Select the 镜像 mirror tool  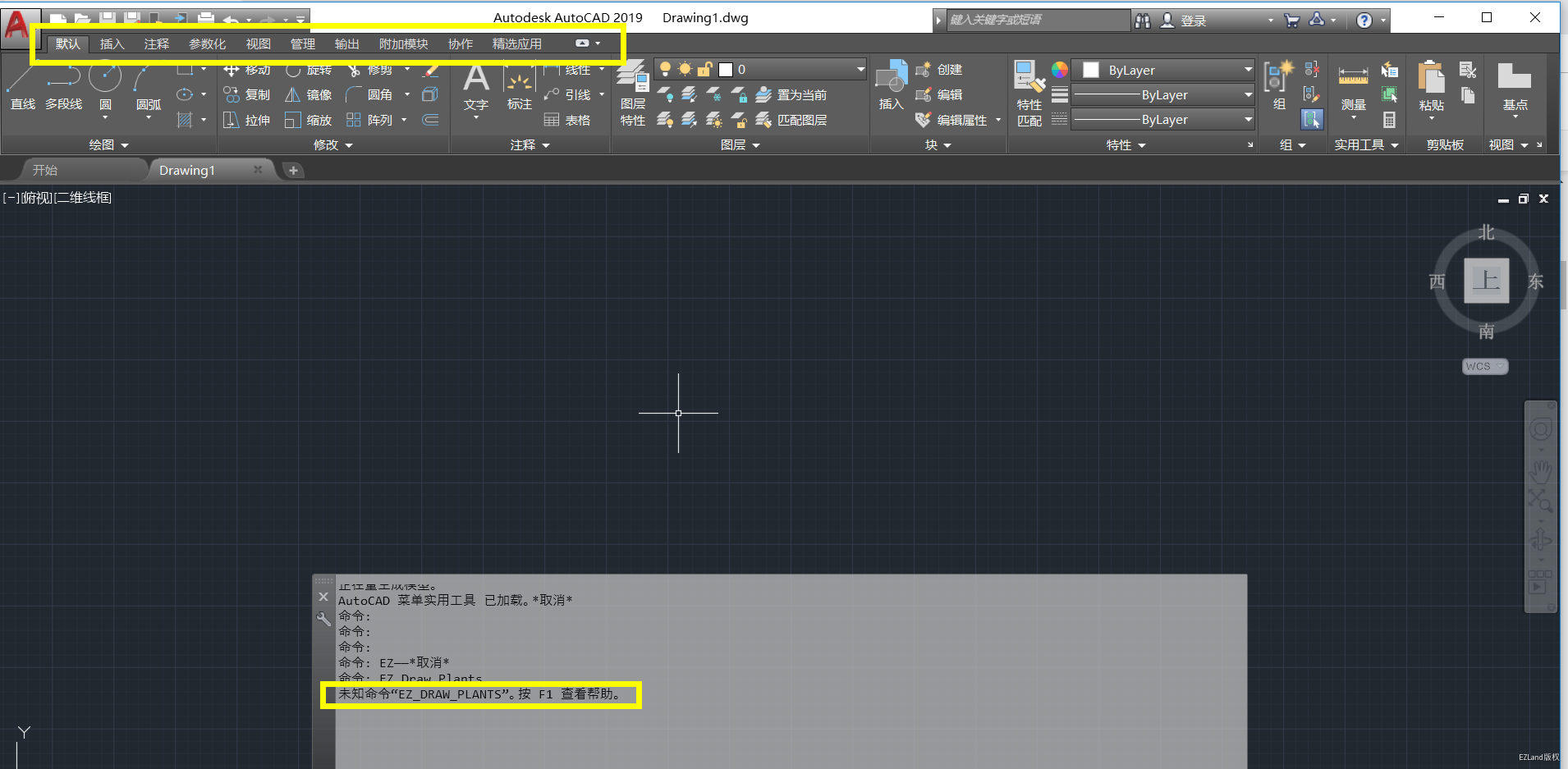click(309, 95)
